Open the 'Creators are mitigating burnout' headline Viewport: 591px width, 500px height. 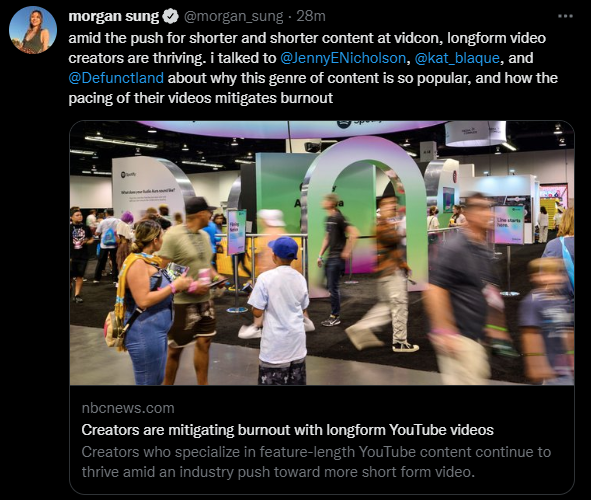(287, 430)
